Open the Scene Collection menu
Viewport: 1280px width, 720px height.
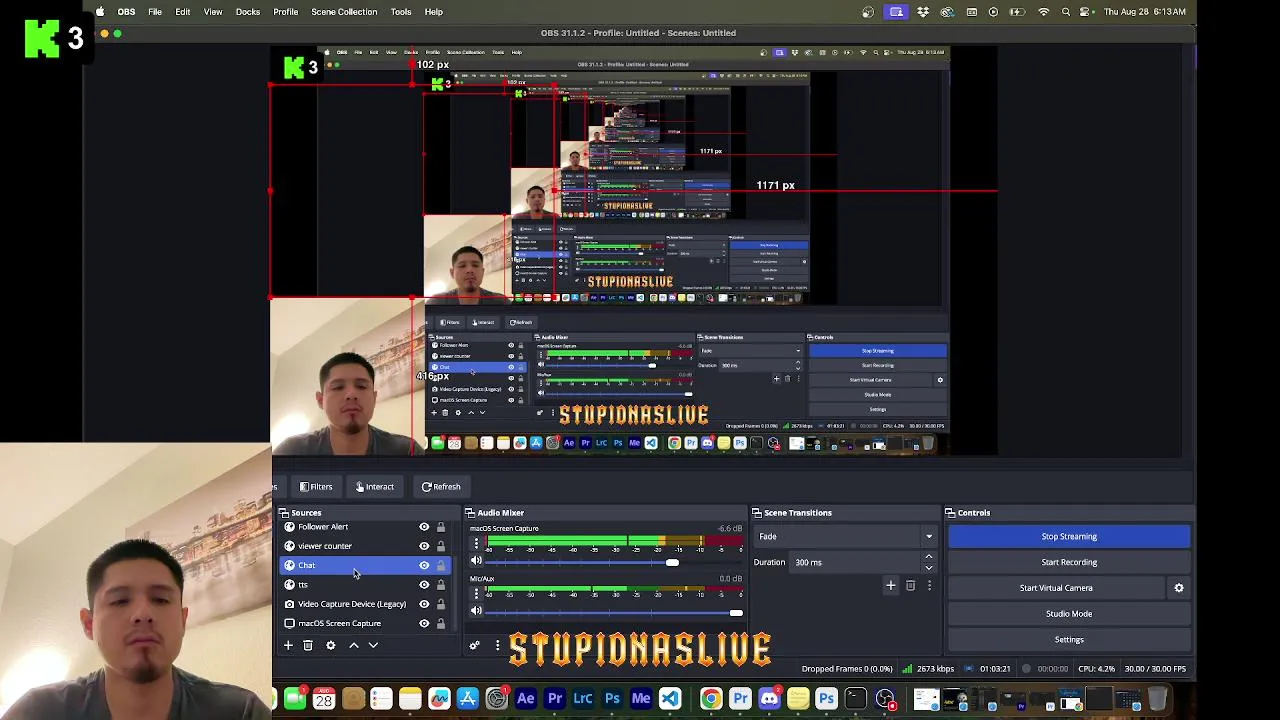coord(344,12)
